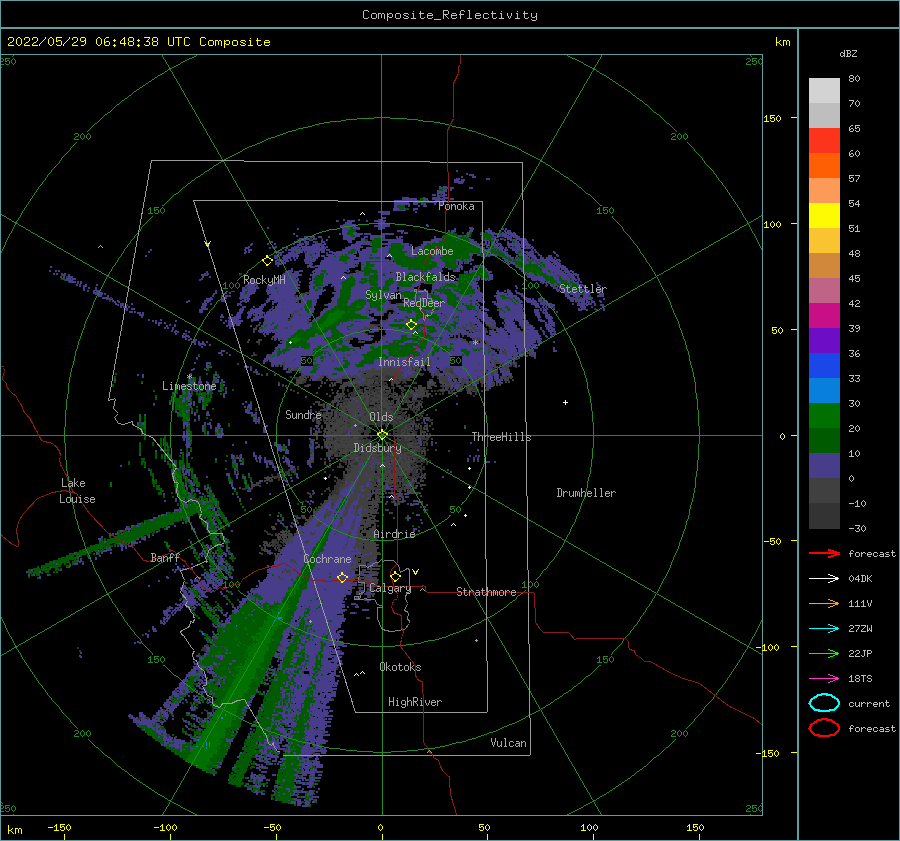Click the HighRiver city label
The width and height of the screenshot is (900, 841).
tap(415, 702)
